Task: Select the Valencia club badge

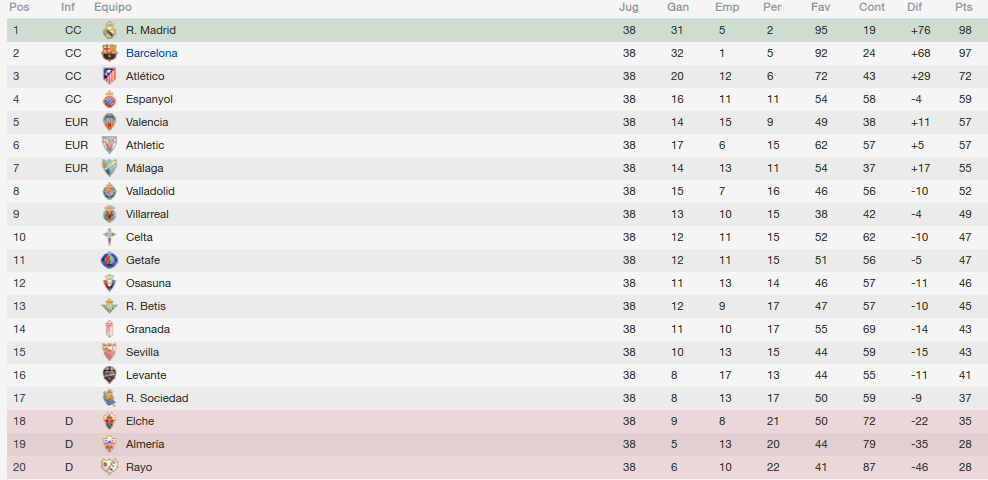Action: click(110, 122)
